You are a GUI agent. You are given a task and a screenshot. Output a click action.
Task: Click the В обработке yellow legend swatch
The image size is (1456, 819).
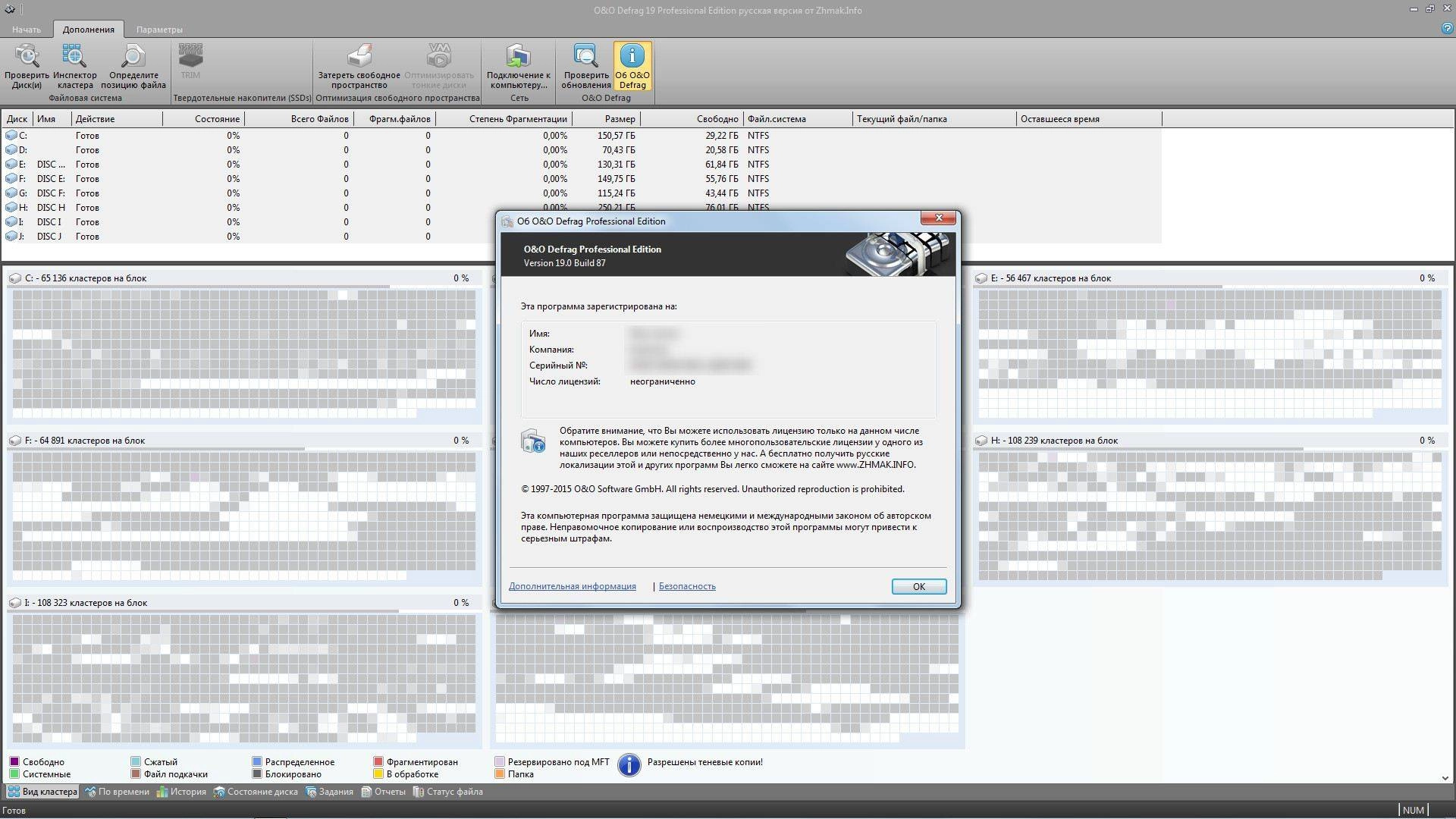(x=378, y=774)
